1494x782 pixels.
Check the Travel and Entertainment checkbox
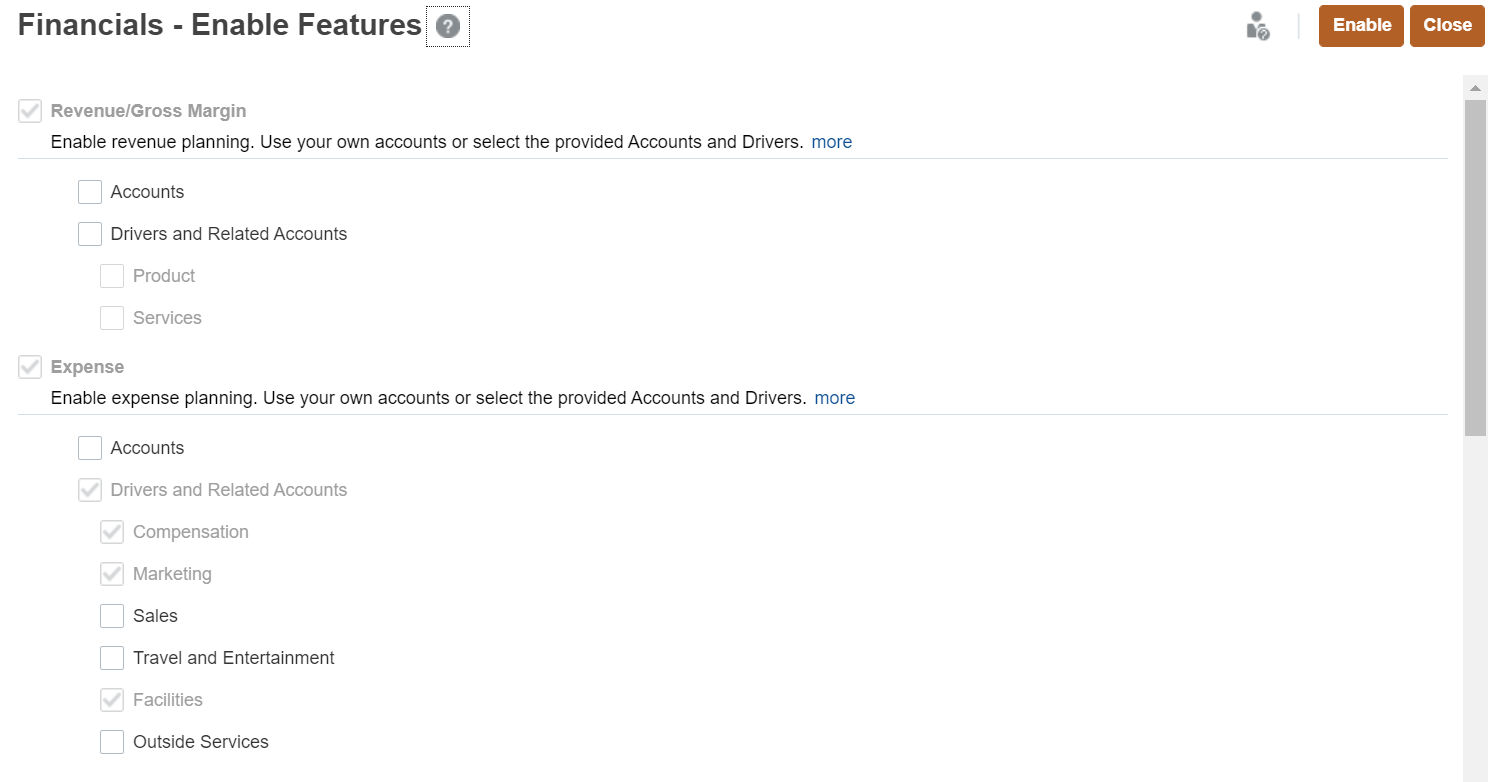[x=111, y=657]
